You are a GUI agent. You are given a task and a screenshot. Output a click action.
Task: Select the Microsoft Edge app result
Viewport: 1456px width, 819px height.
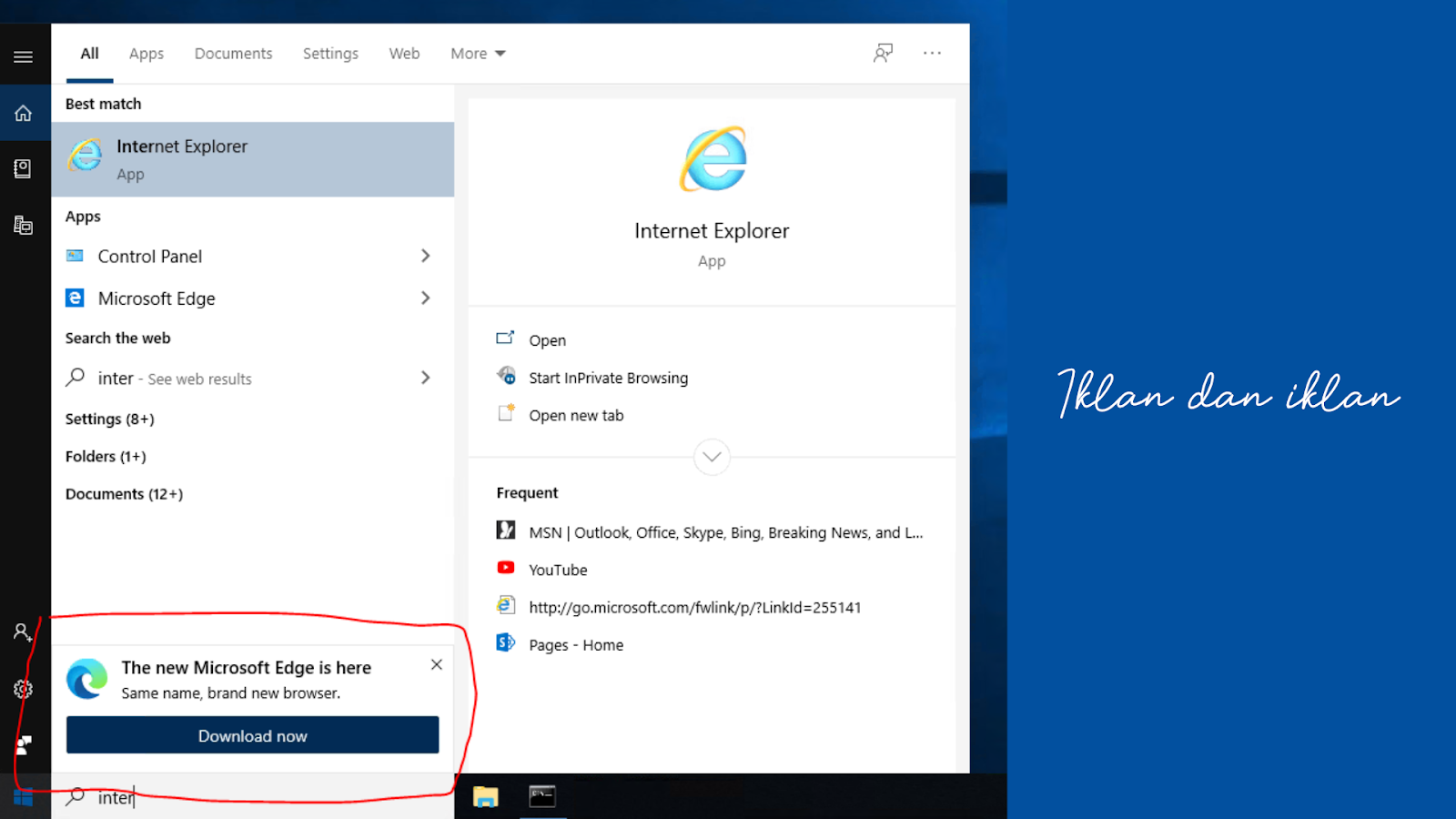coord(253,298)
